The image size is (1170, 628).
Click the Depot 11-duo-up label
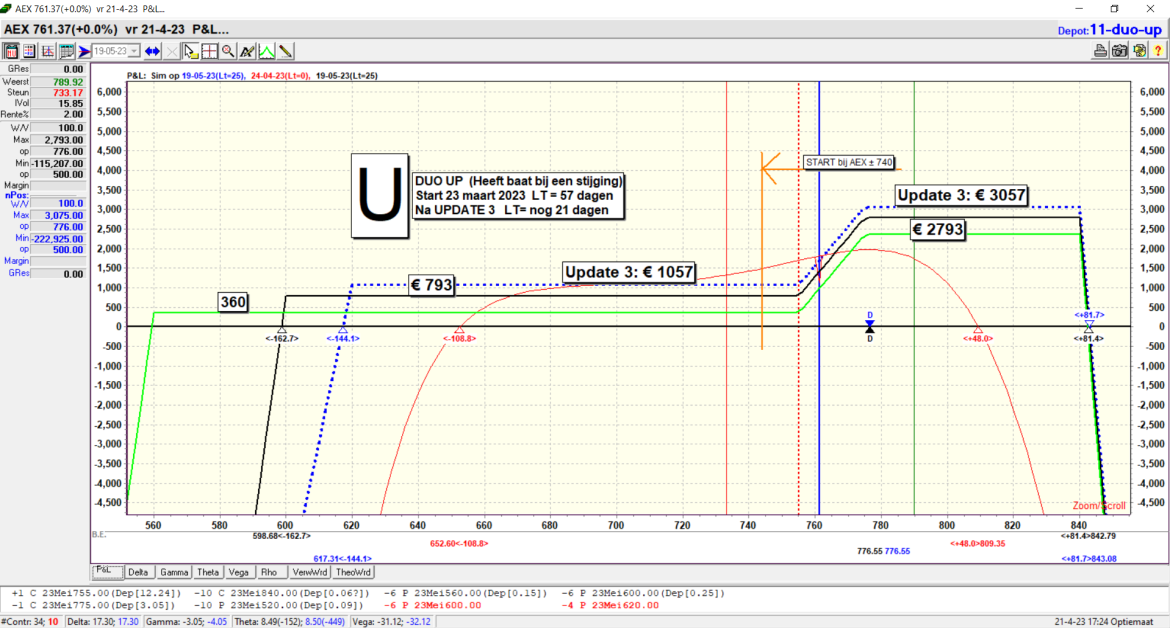pyautogui.click(x=1110, y=30)
